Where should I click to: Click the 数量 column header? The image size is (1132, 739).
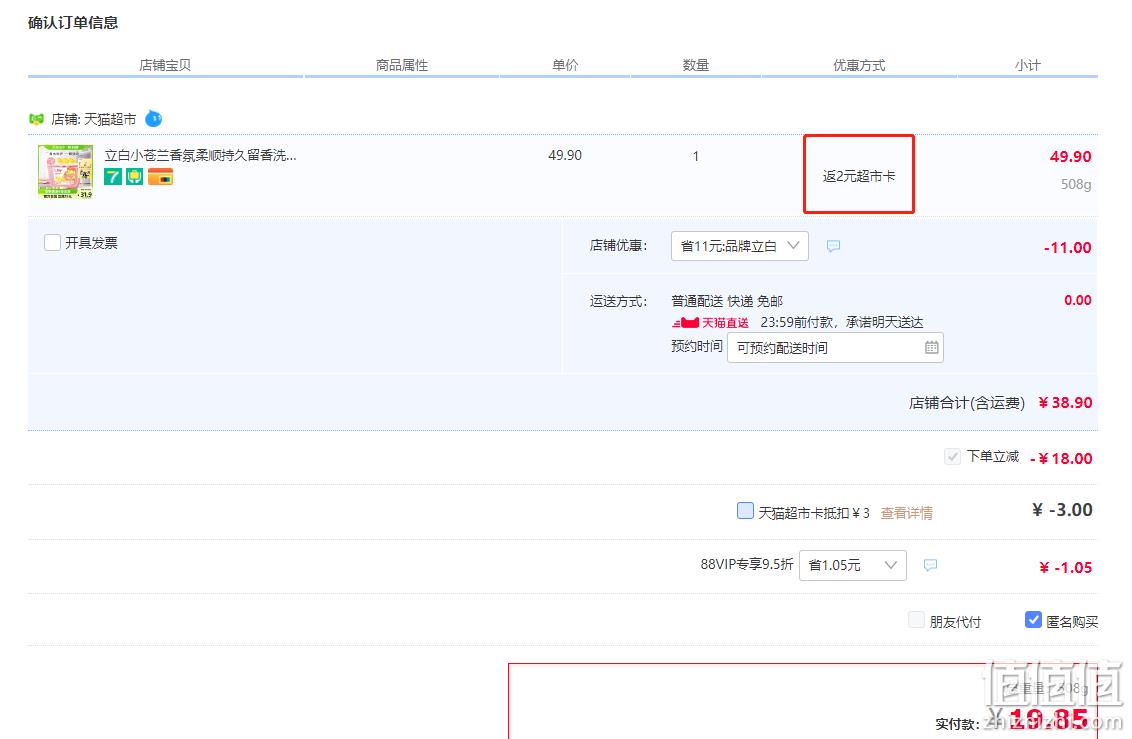(x=696, y=65)
